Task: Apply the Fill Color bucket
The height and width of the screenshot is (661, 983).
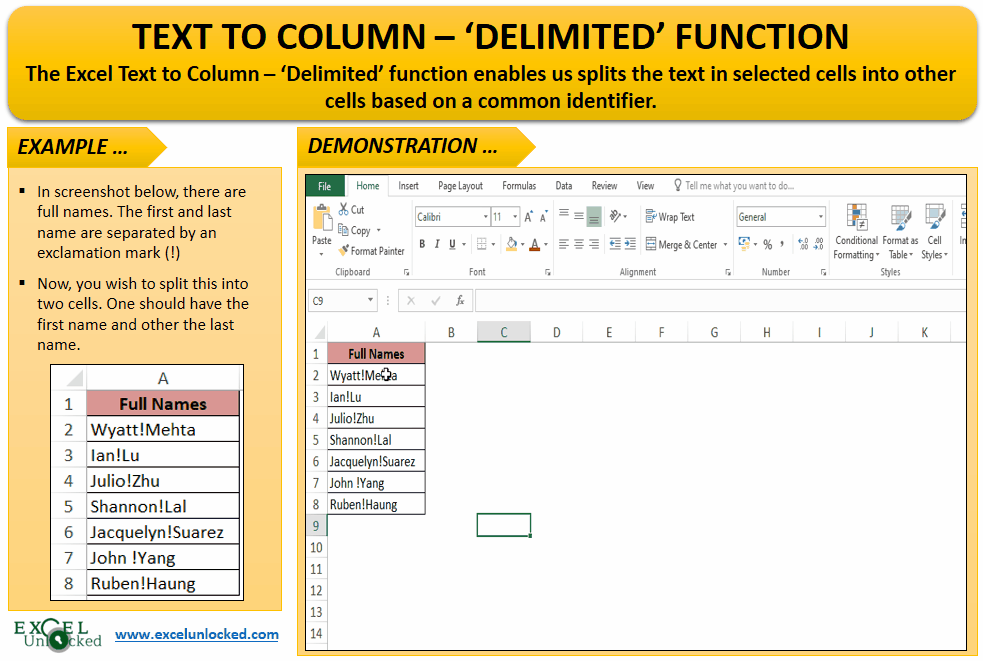Action: 512,244
